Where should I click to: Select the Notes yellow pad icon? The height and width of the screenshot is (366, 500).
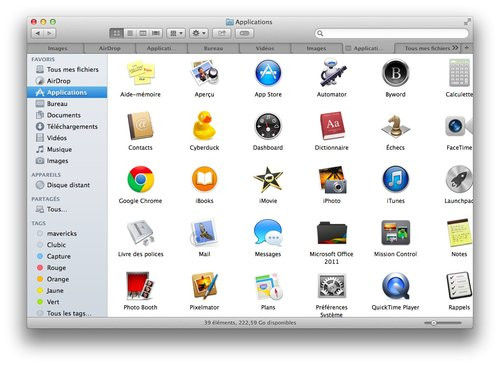(x=459, y=233)
